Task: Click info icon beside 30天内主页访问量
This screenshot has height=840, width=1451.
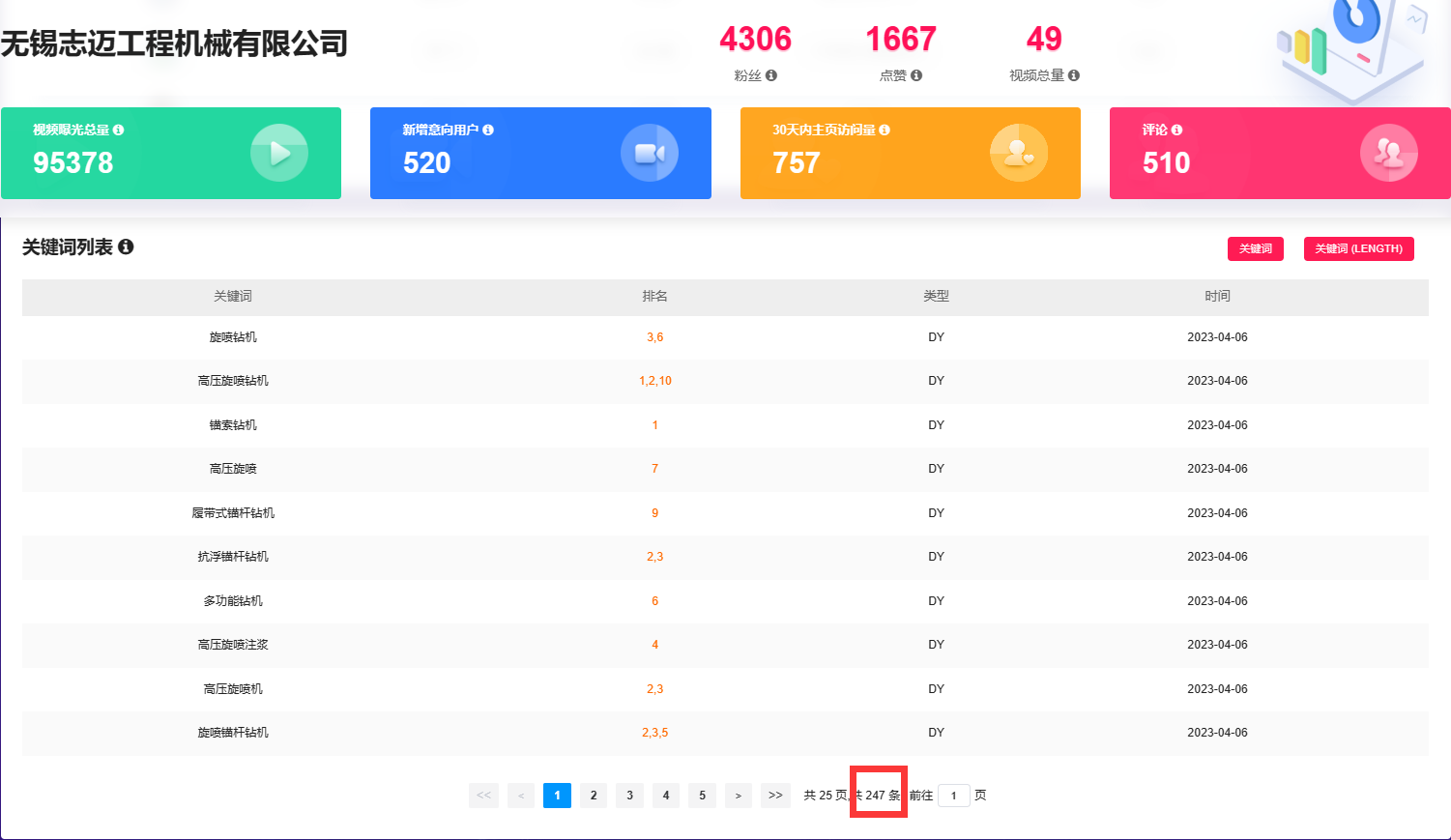Action: [x=885, y=130]
